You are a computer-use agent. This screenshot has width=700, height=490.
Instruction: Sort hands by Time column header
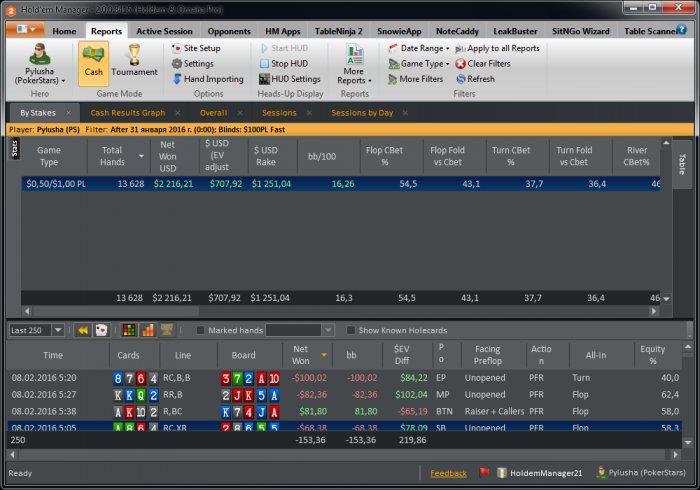tap(58, 355)
